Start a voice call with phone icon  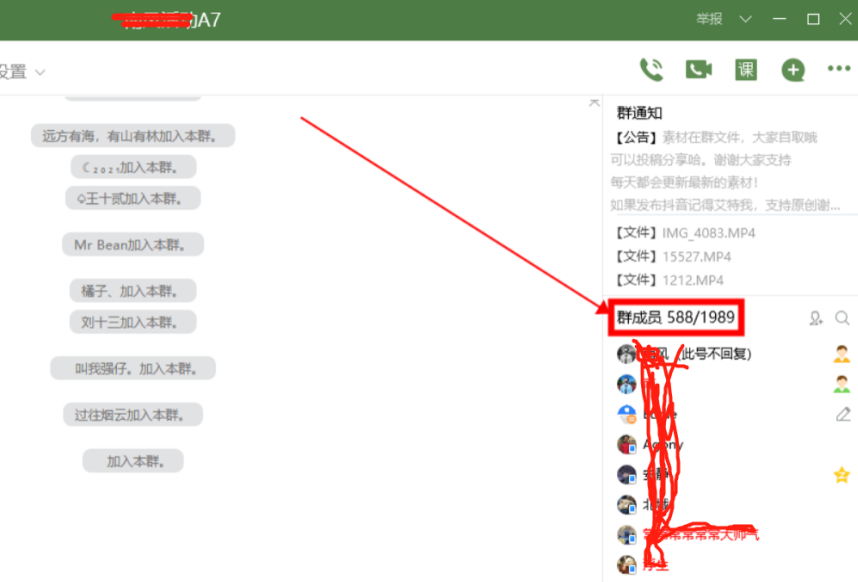651,69
